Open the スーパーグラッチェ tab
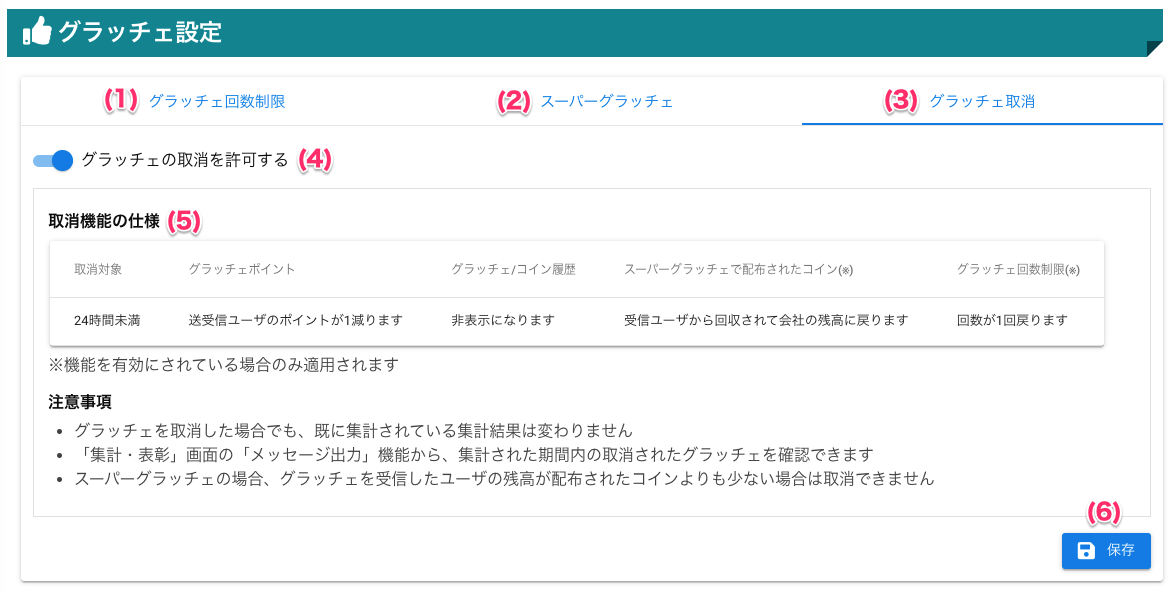 pos(607,102)
